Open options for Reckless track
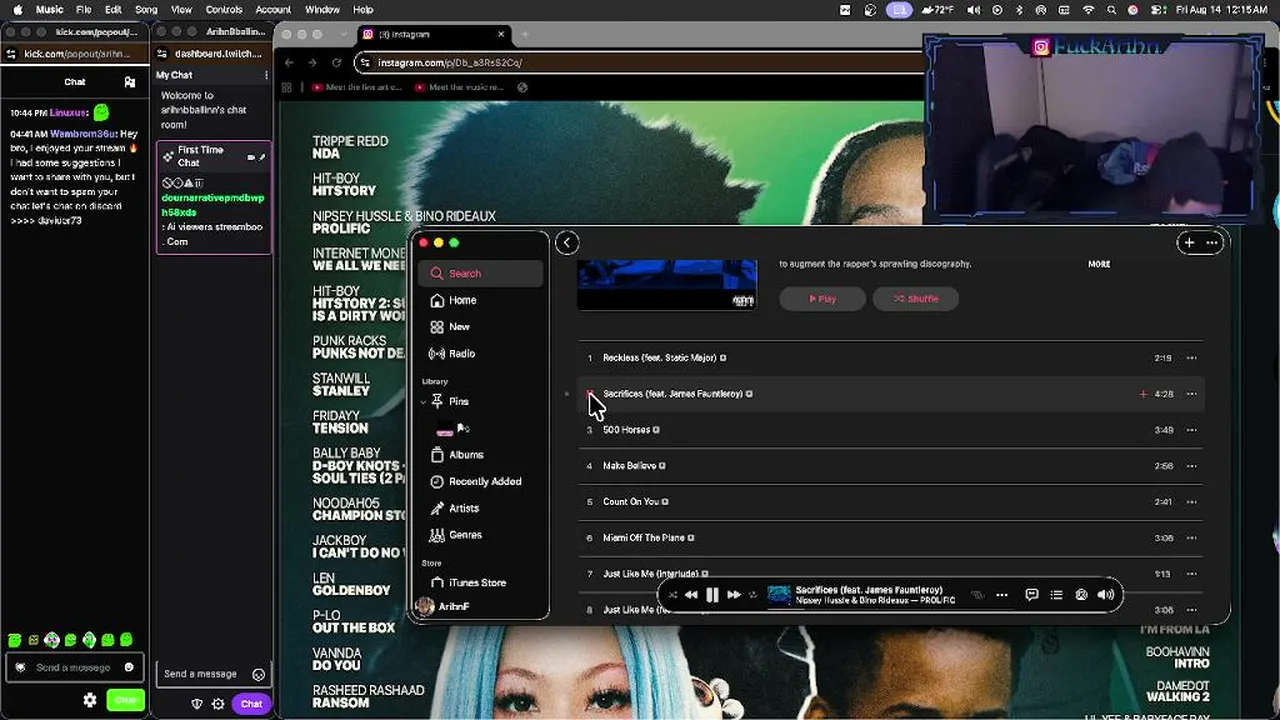Image resolution: width=1280 pixels, height=720 pixels. point(1191,358)
